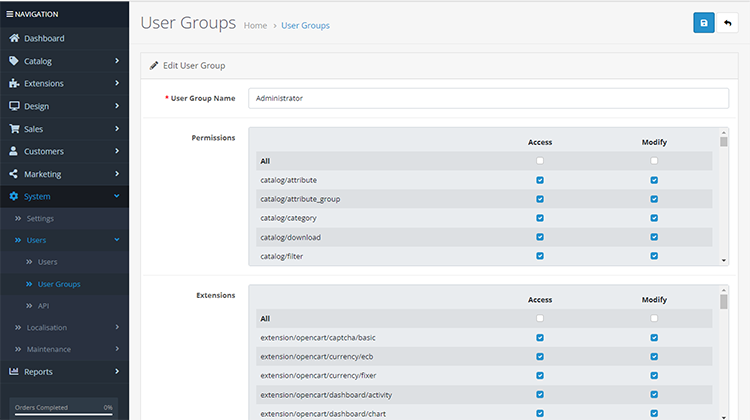Click the Home breadcrumb link

click(x=255, y=25)
